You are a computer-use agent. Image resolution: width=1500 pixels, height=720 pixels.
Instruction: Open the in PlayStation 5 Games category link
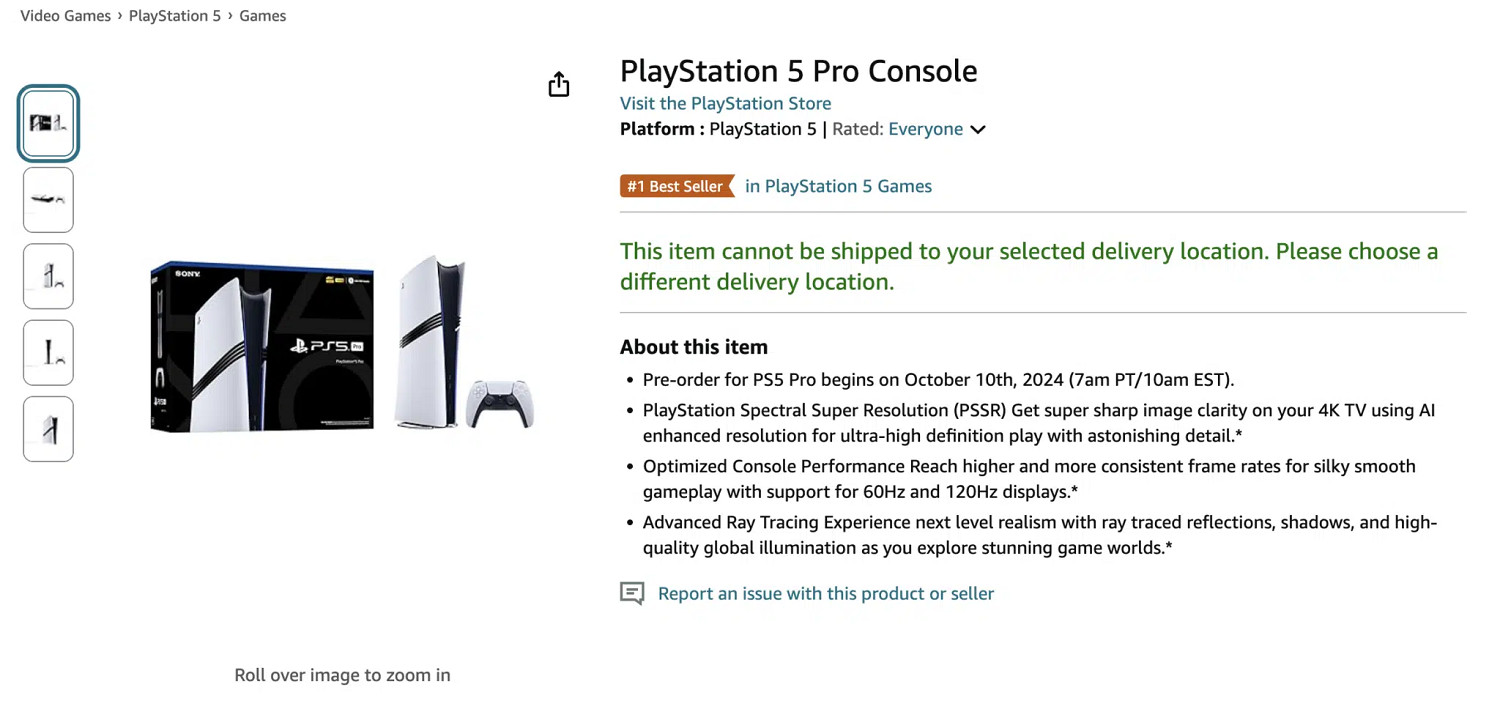[x=838, y=186]
